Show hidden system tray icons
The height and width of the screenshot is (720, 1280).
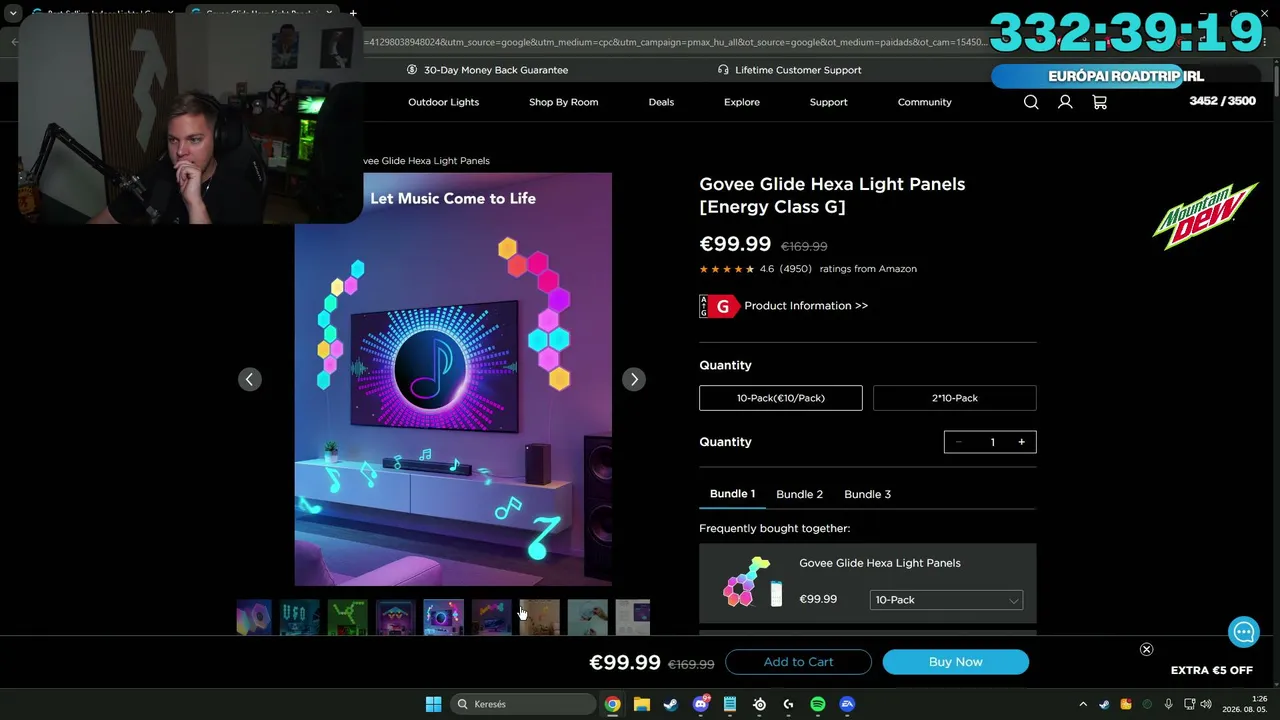[x=1083, y=704]
